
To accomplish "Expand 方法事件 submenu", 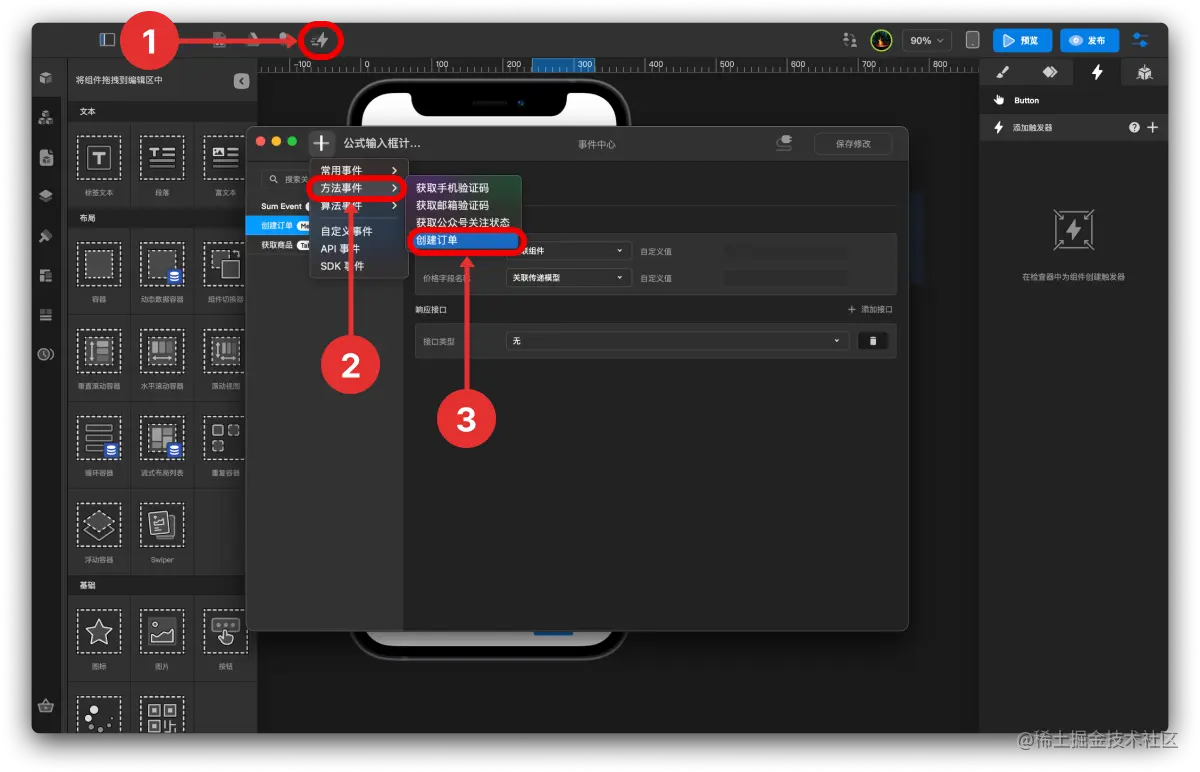I will 359,188.
